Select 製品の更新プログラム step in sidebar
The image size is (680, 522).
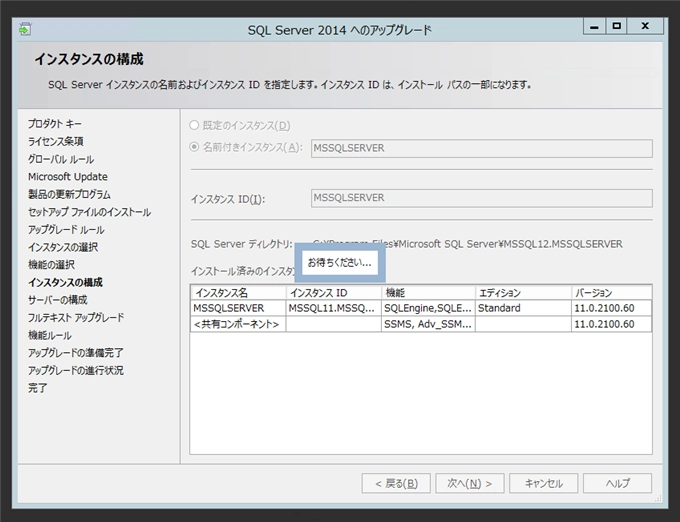coord(69,194)
